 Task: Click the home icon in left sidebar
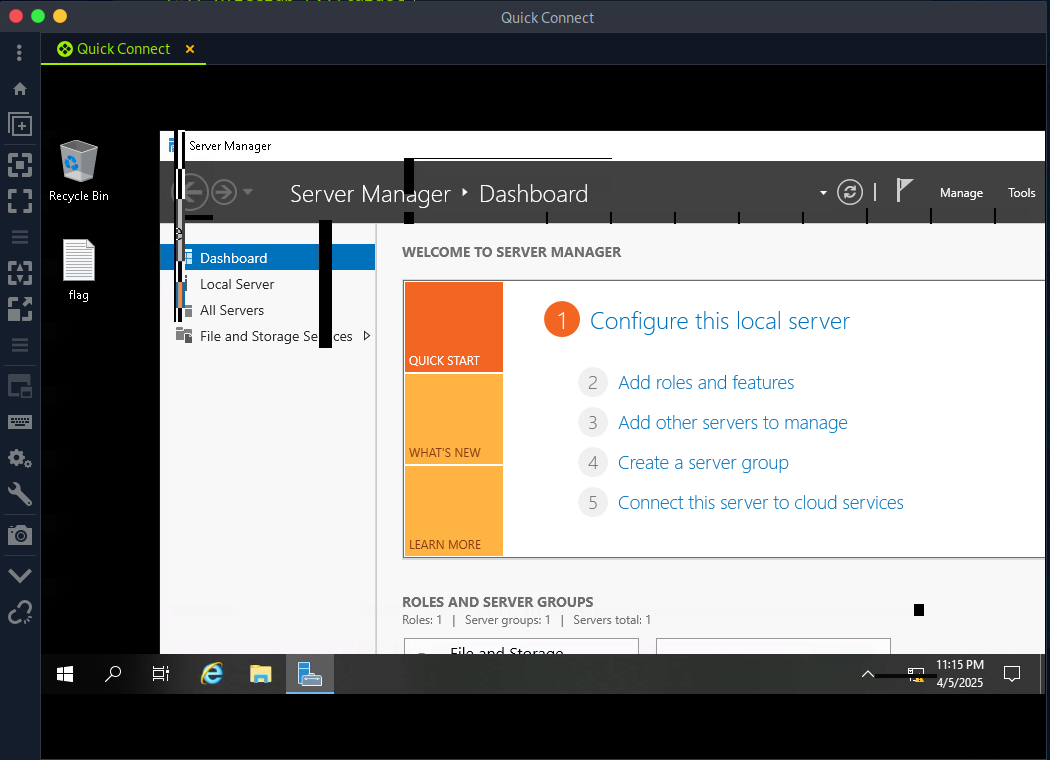point(20,89)
